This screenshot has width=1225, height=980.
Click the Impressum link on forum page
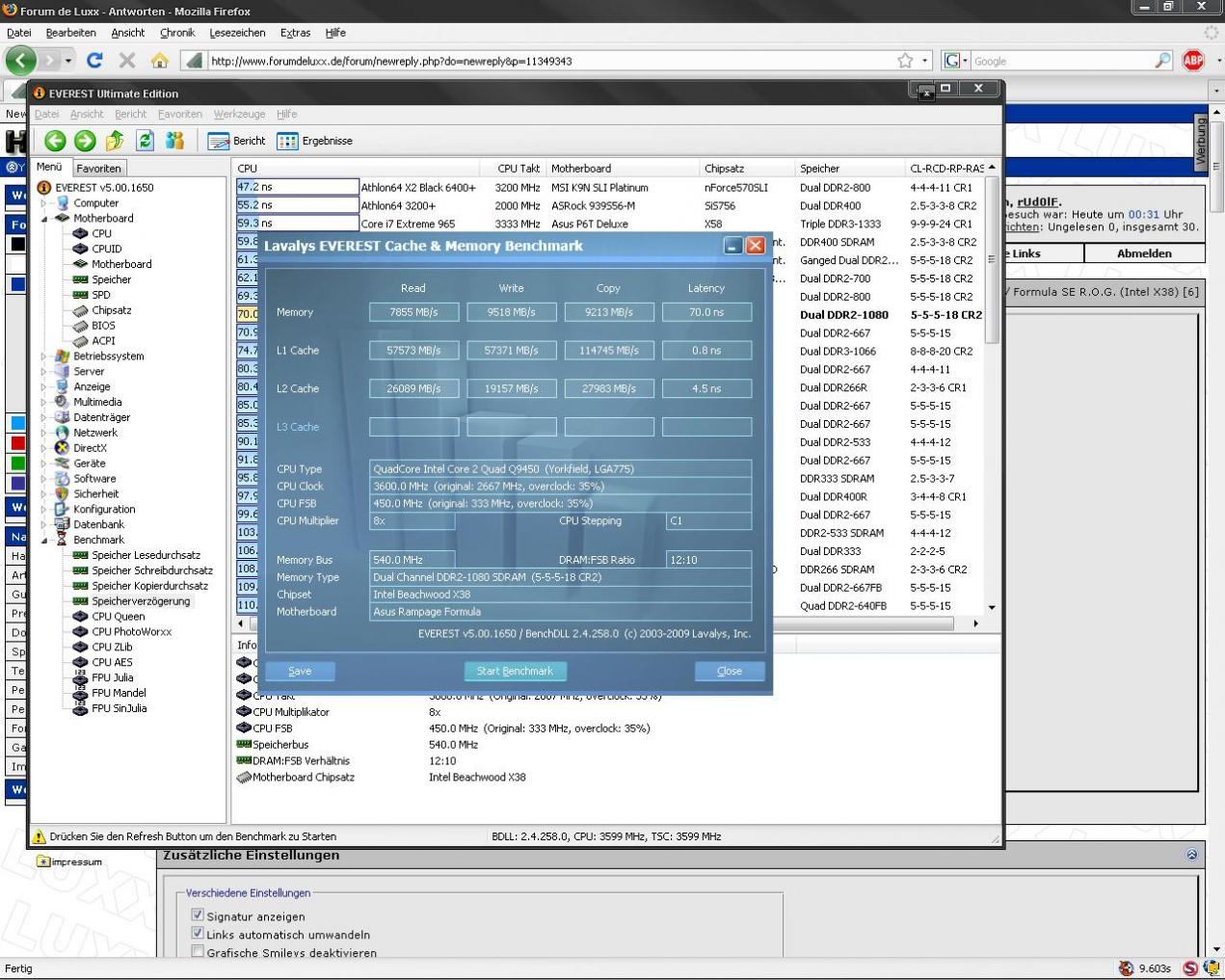(x=76, y=861)
